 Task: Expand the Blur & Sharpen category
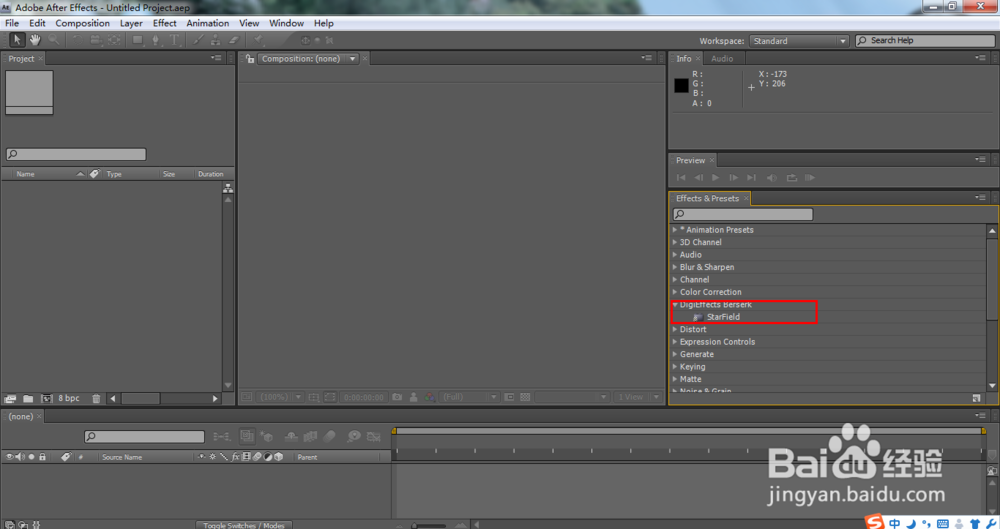pyautogui.click(x=675, y=267)
